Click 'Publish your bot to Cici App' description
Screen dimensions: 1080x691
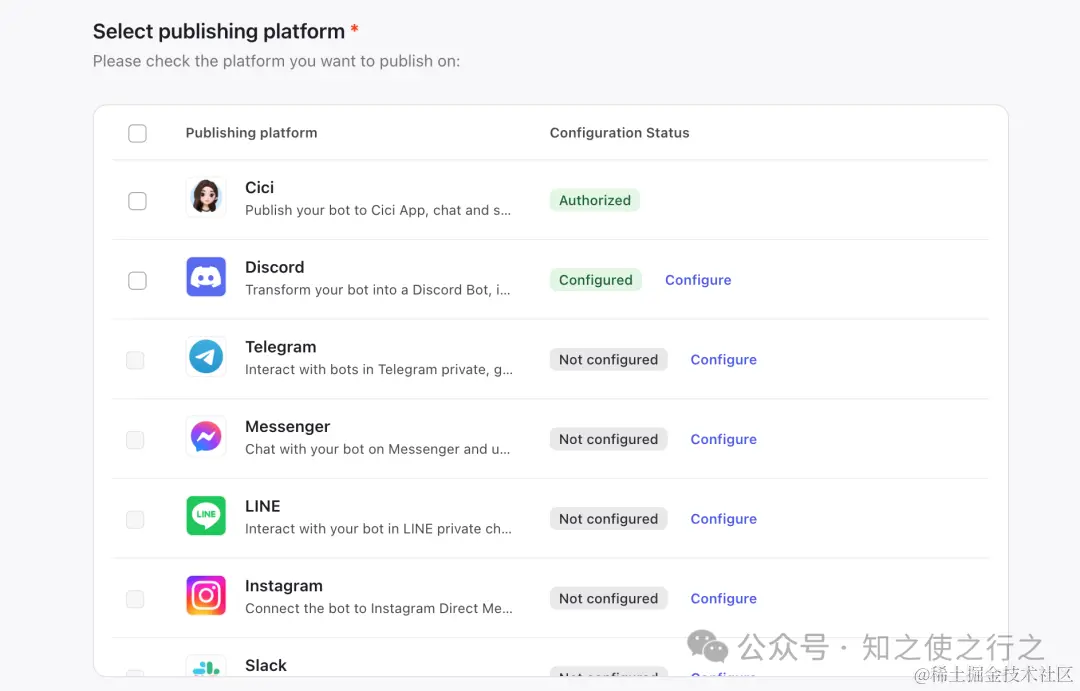click(378, 210)
